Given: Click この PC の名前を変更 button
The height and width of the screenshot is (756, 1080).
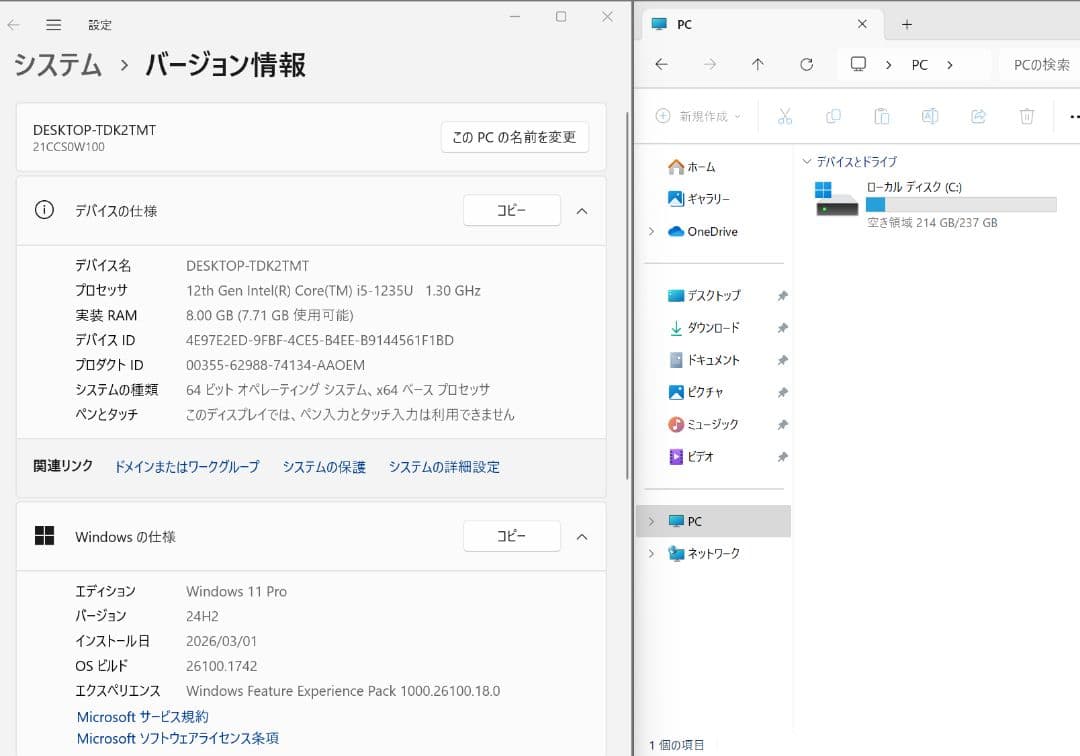Looking at the screenshot, I should [x=515, y=137].
